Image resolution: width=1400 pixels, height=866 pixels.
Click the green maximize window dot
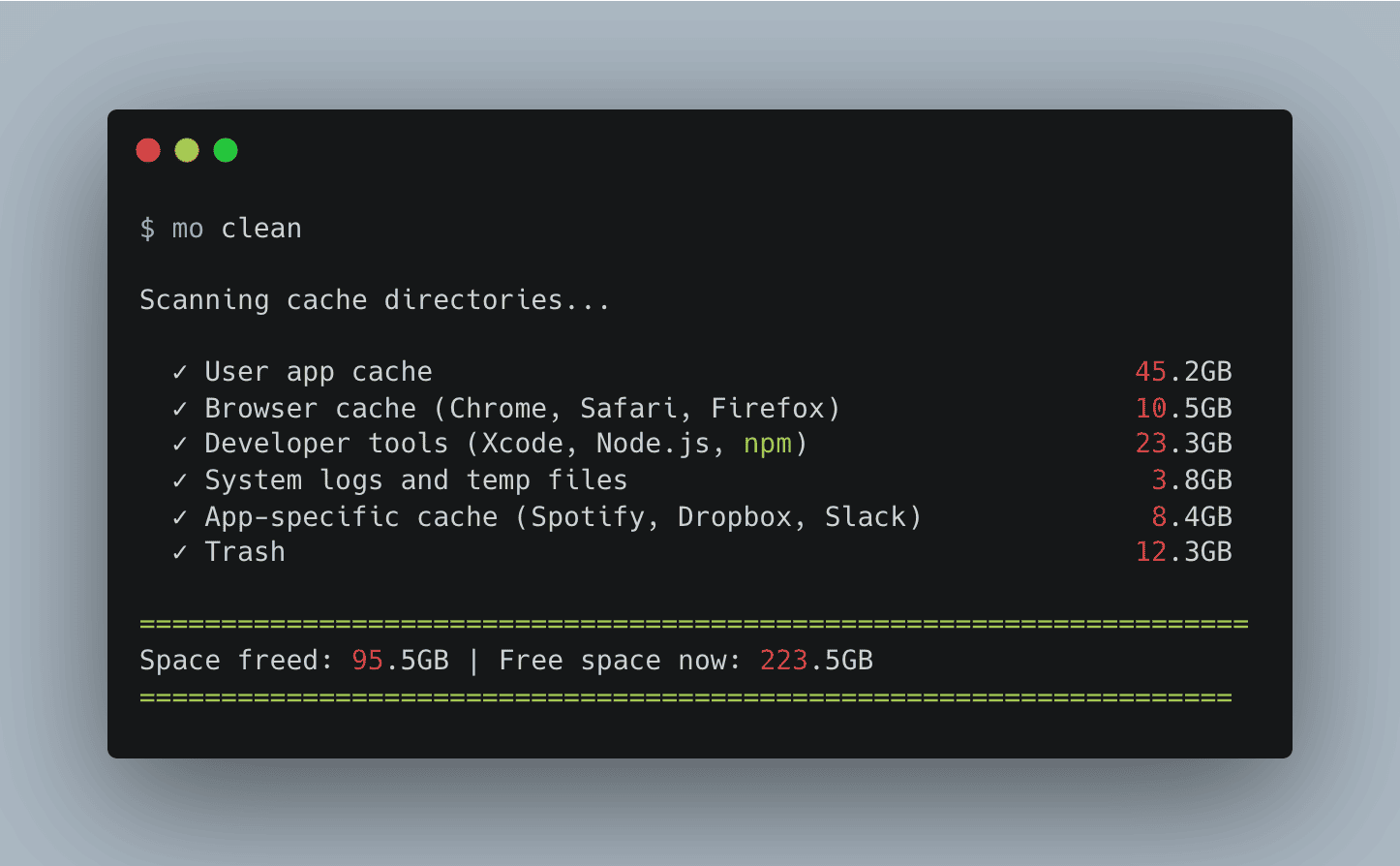[226, 150]
